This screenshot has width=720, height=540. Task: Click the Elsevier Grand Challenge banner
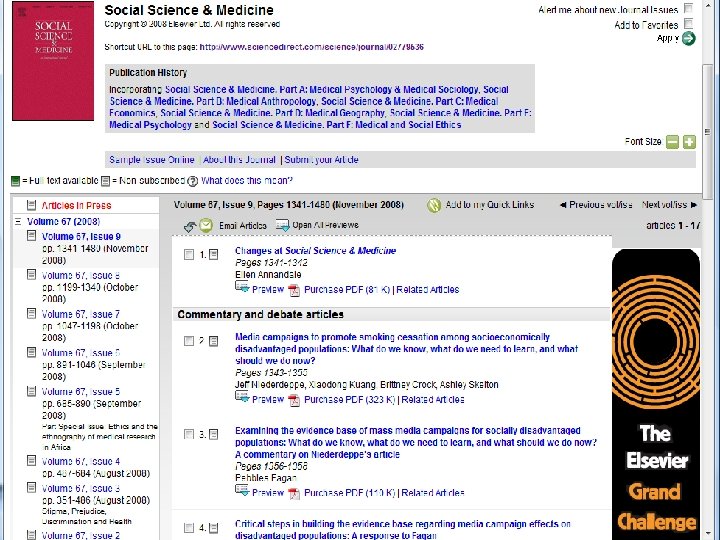coord(656,394)
